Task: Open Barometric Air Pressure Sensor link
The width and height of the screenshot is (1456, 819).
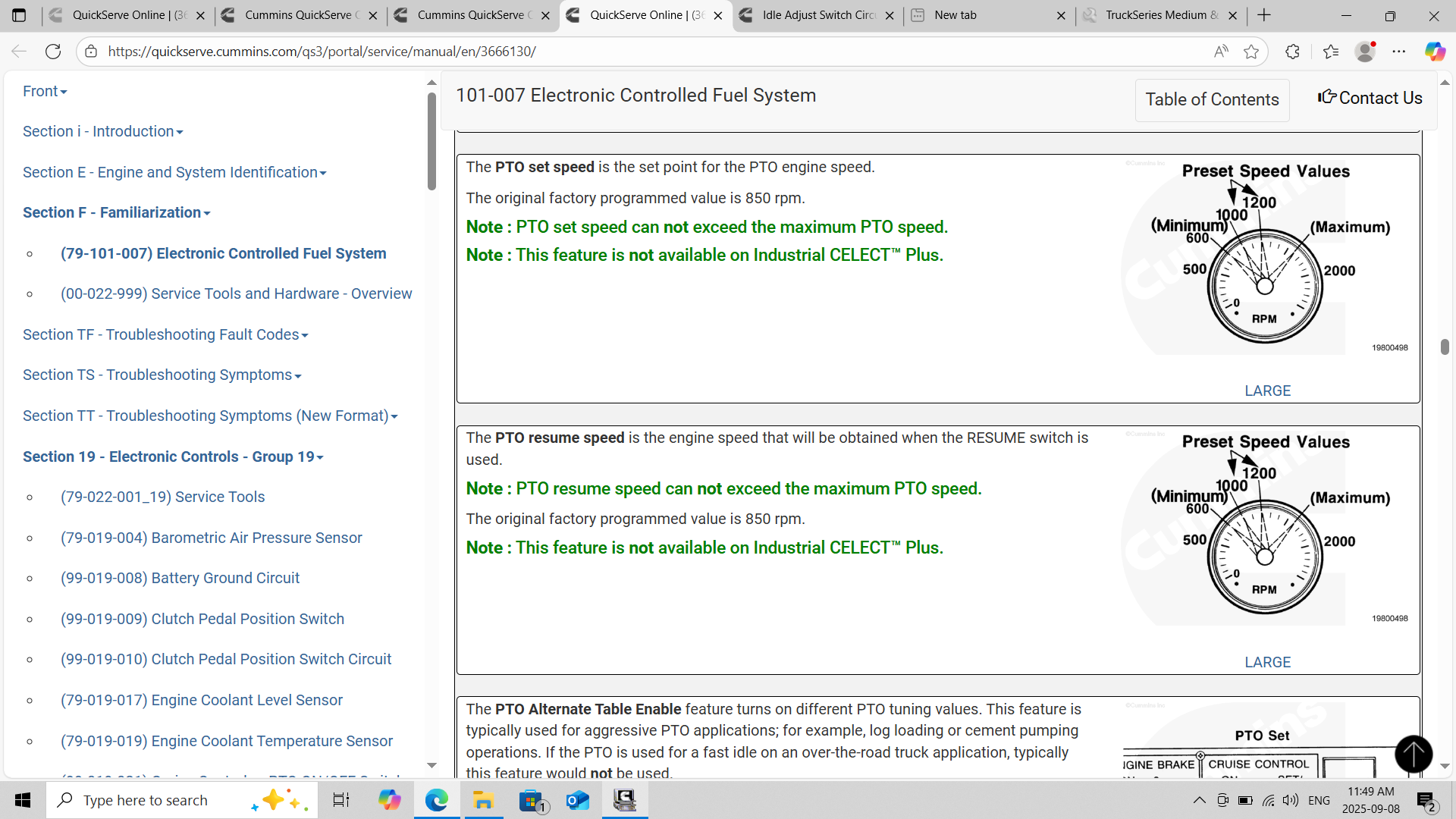Action: pyautogui.click(x=211, y=538)
